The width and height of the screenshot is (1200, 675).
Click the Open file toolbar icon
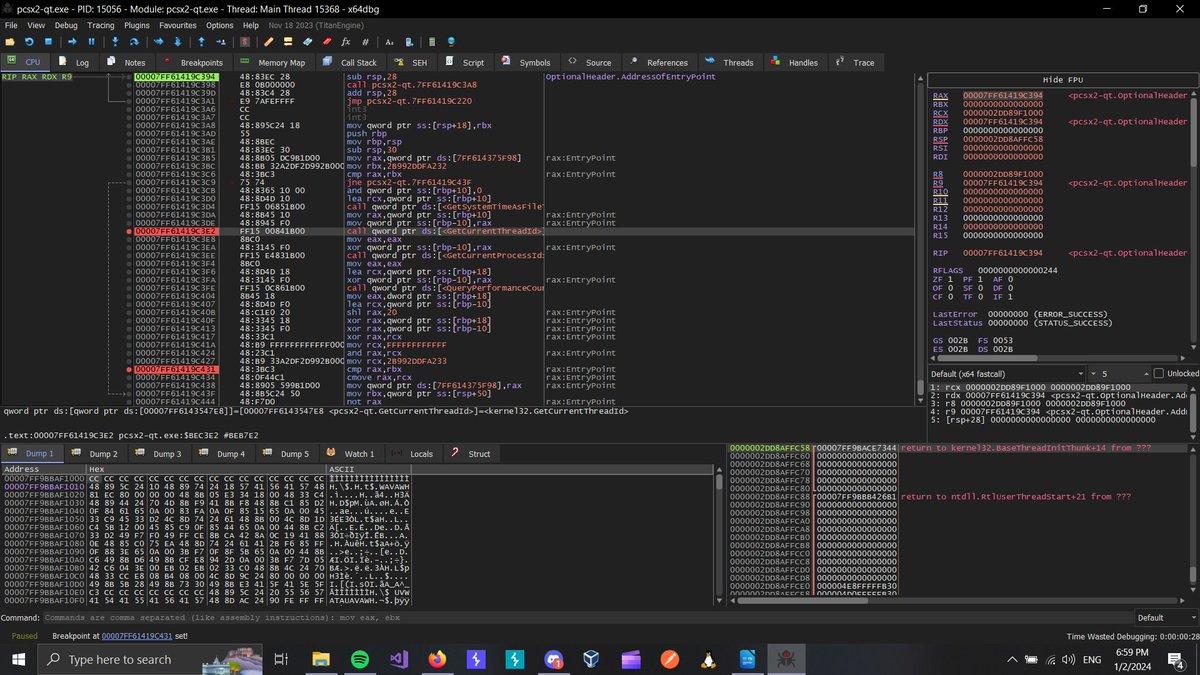pos(9,42)
